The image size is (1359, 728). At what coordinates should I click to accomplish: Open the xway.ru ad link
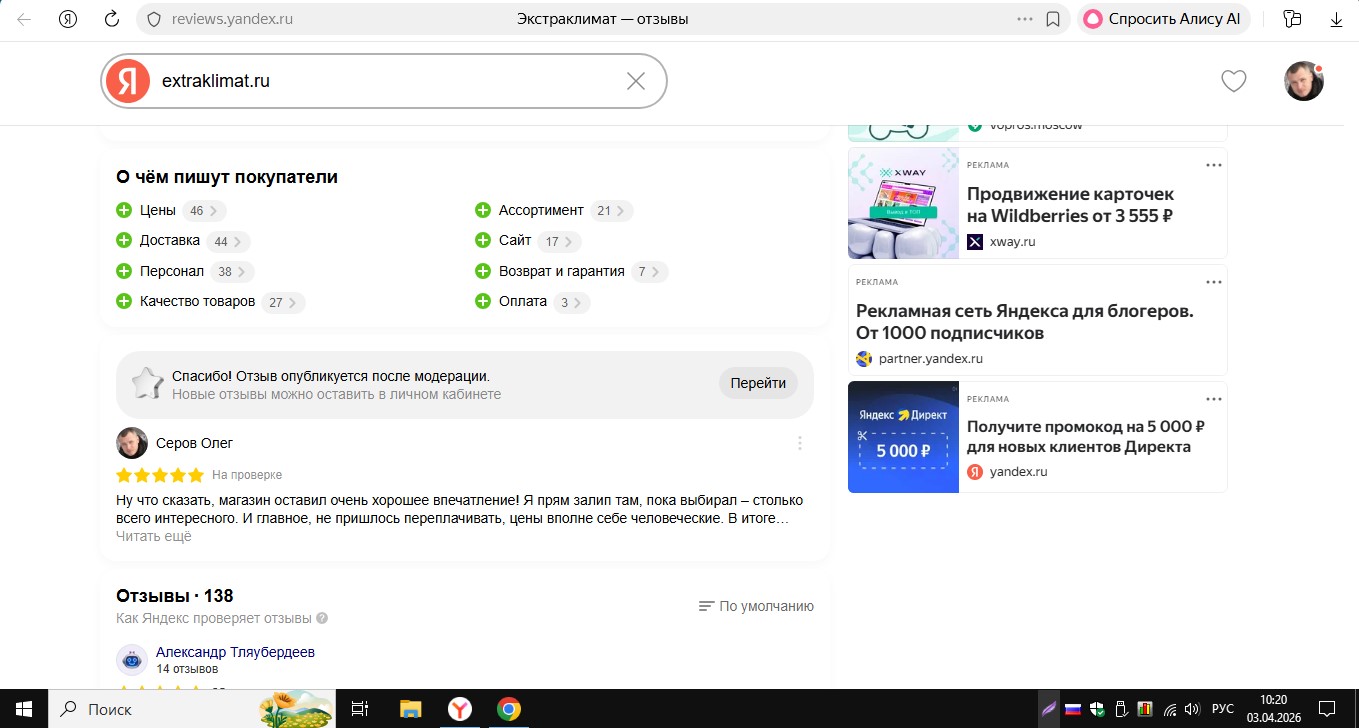point(1012,241)
